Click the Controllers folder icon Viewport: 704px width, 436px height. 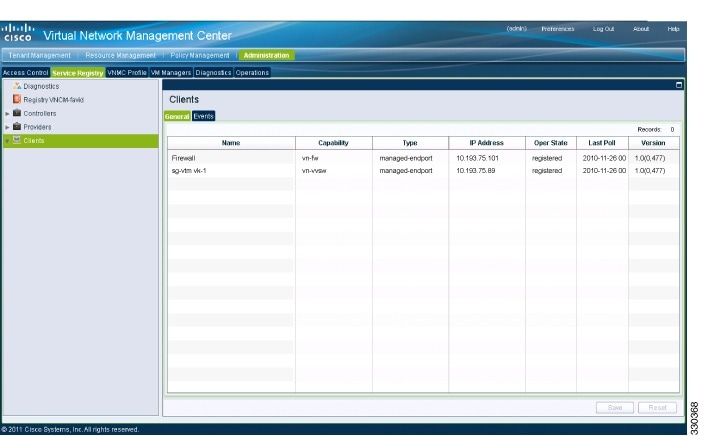[17, 113]
